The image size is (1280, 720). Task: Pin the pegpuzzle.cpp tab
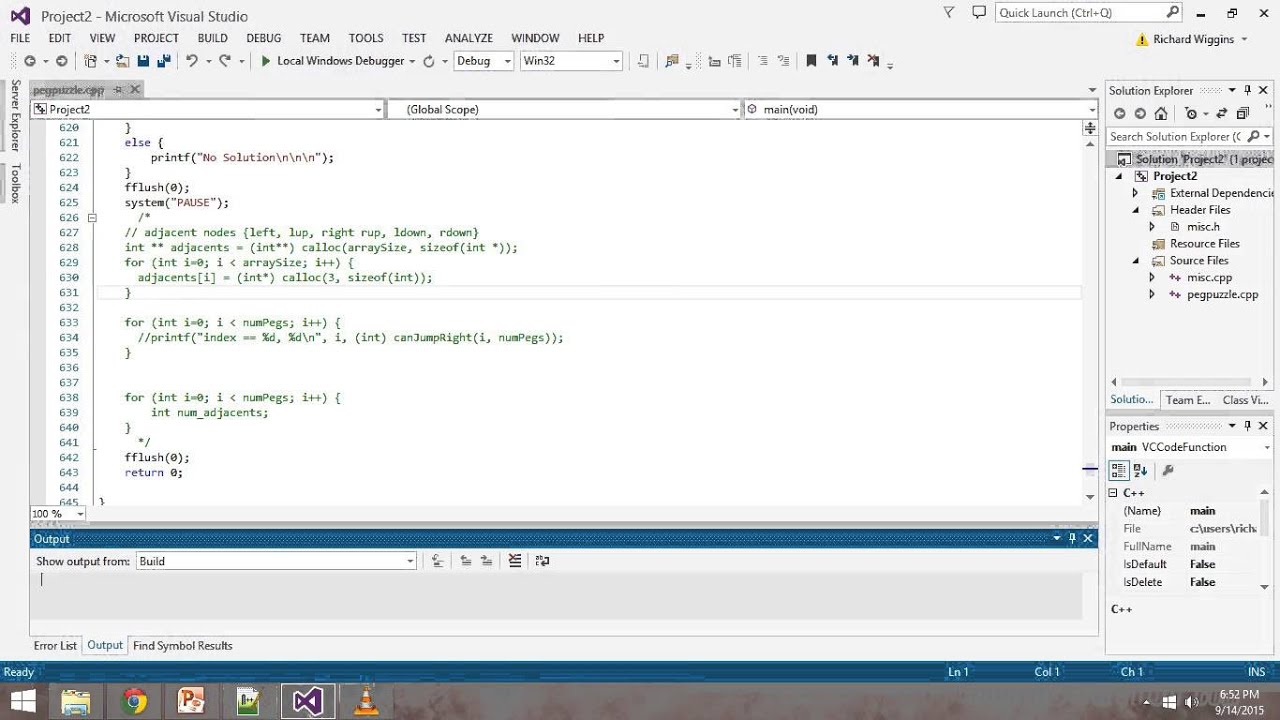(117, 89)
